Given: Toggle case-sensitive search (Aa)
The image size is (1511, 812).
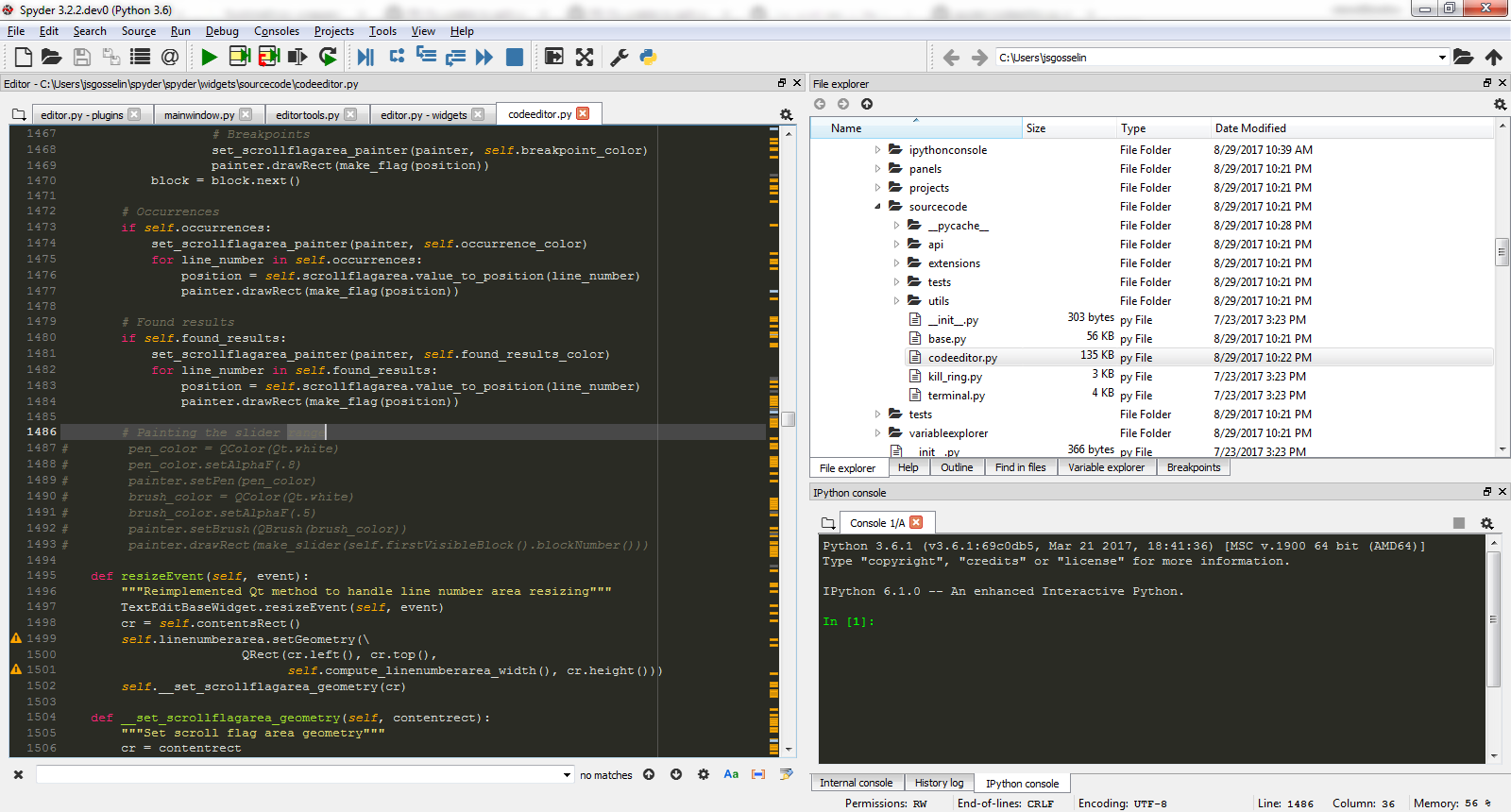Looking at the screenshot, I should pos(731,774).
